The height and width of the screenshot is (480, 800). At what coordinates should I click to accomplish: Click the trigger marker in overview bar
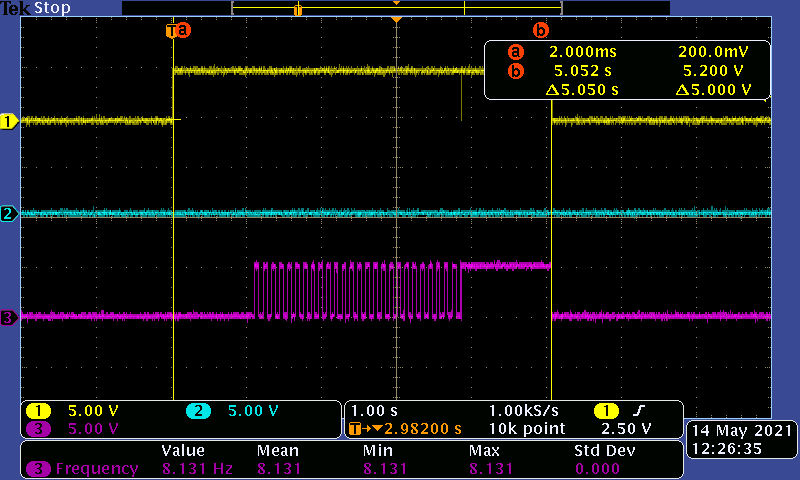click(297, 10)
